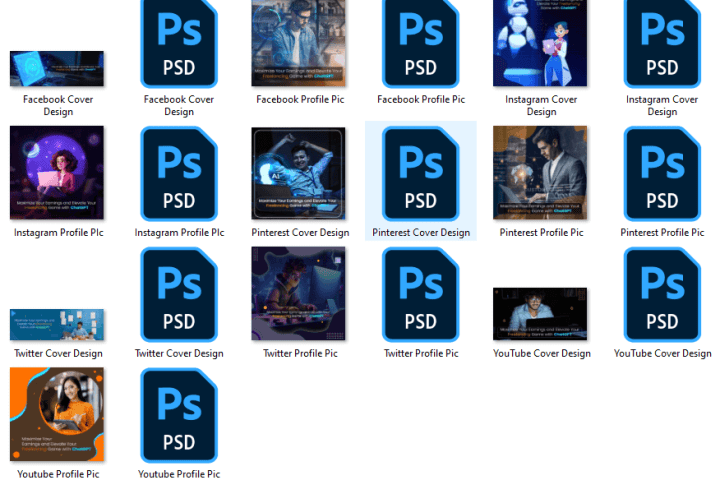
Task: Select the YouTube Cover Design PSD file icon
Action: pos(662,294)
